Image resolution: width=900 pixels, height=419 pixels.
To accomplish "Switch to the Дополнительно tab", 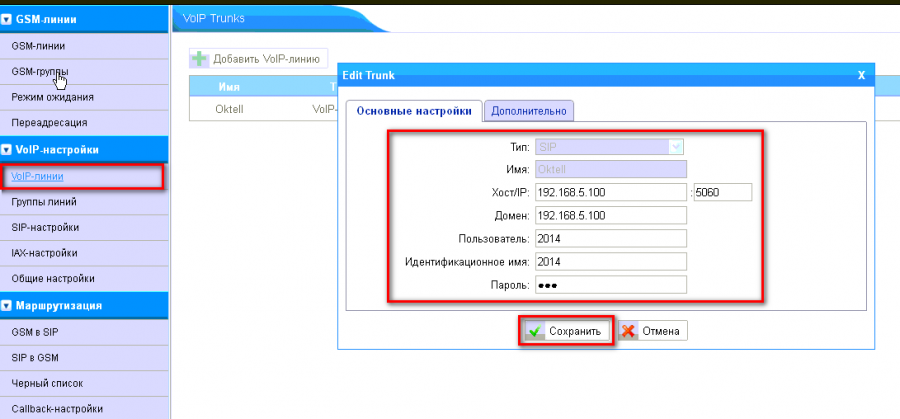I will 529,111.
